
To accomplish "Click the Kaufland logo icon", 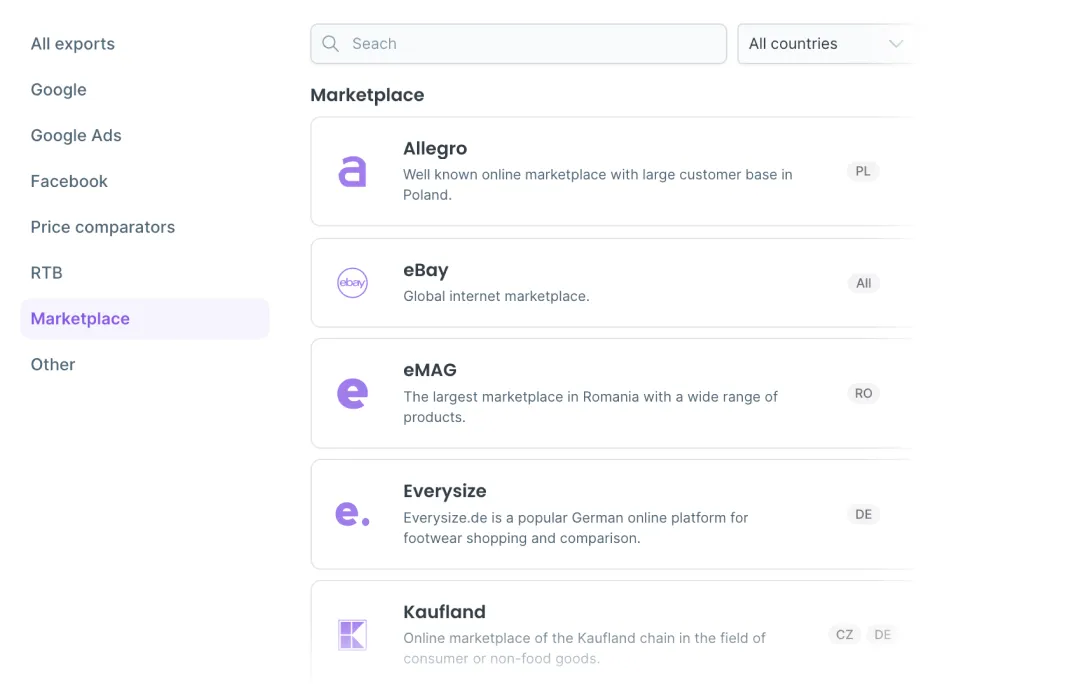I will [352, 635].
